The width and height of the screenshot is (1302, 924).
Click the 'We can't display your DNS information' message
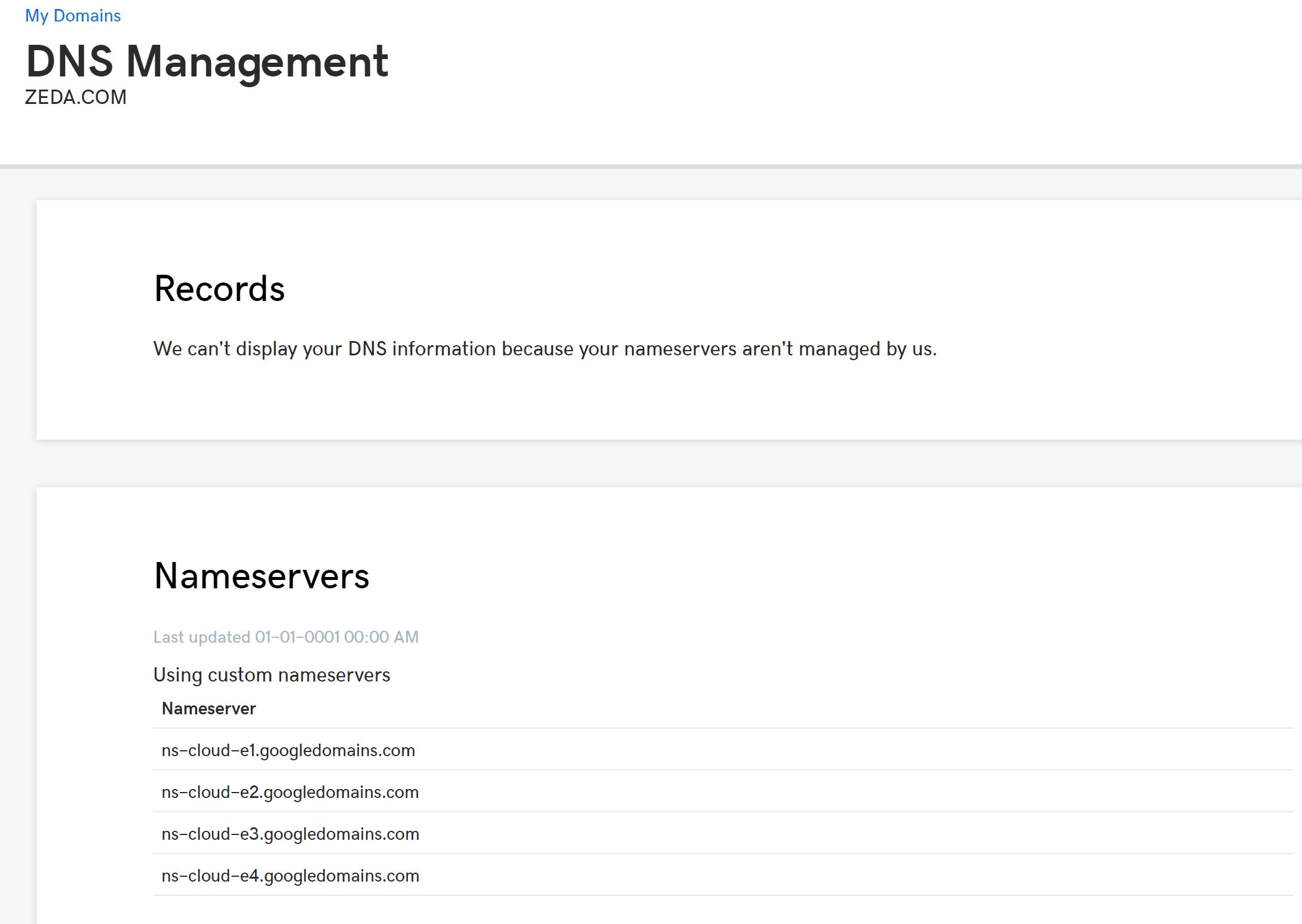tap(544, 349)
